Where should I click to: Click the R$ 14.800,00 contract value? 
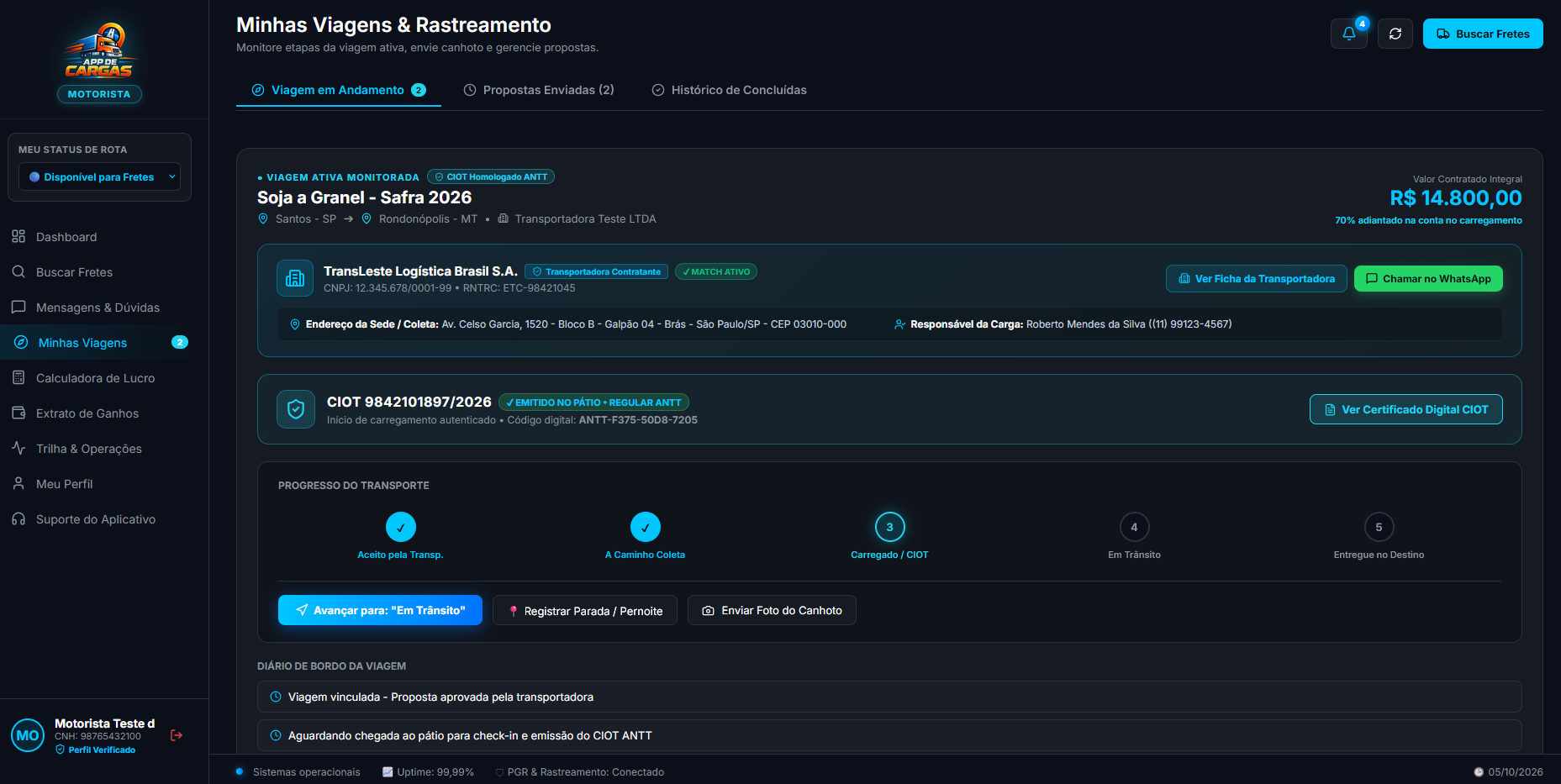coord(1455,198)
